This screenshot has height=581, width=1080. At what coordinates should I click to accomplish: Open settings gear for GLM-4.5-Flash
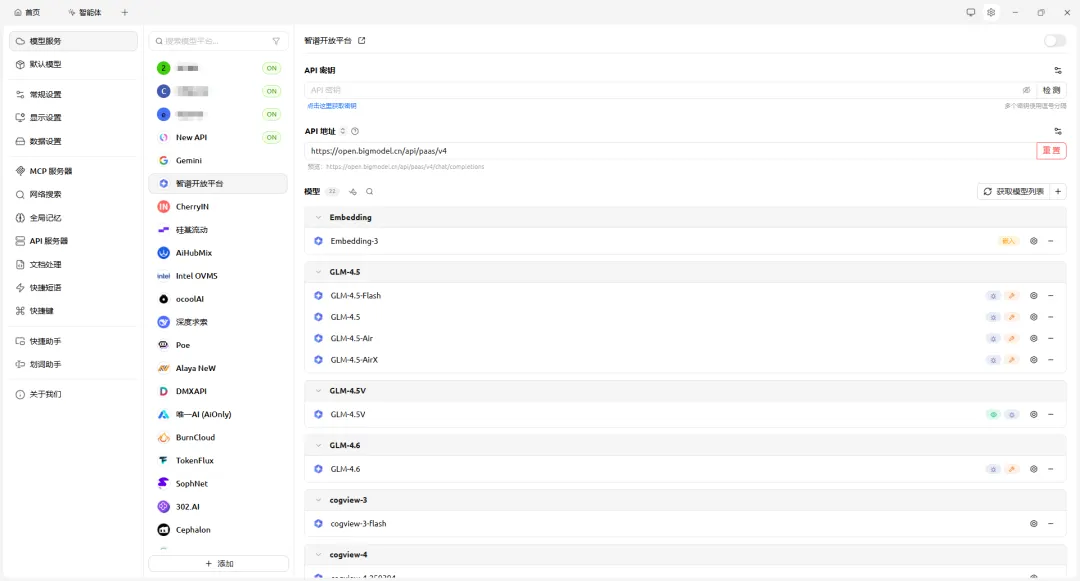[x=1034, y=295]
